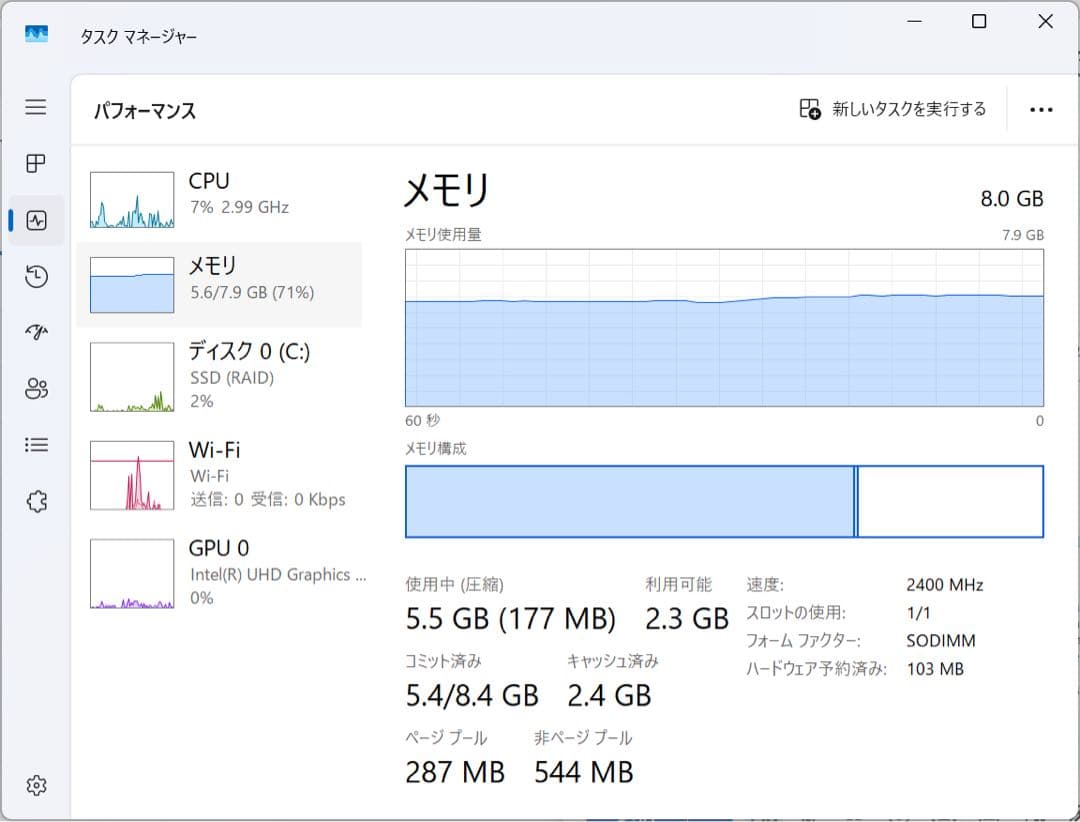Image resolution: width=1080 pixels, height=822 pixels.
Task: Open the Services page from sidebar
Action: (35, 501)
